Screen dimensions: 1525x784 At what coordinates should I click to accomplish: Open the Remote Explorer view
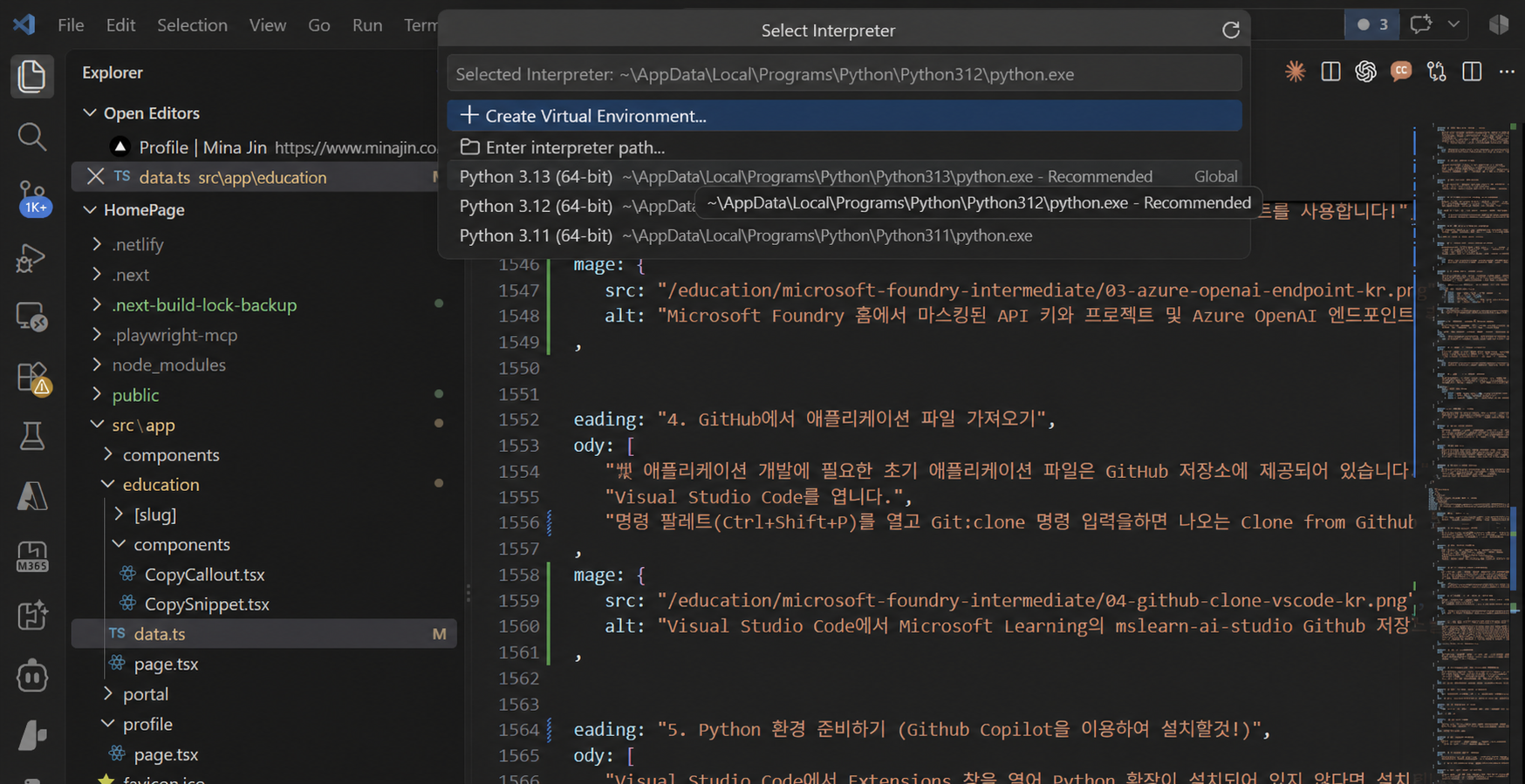point(31,317)
